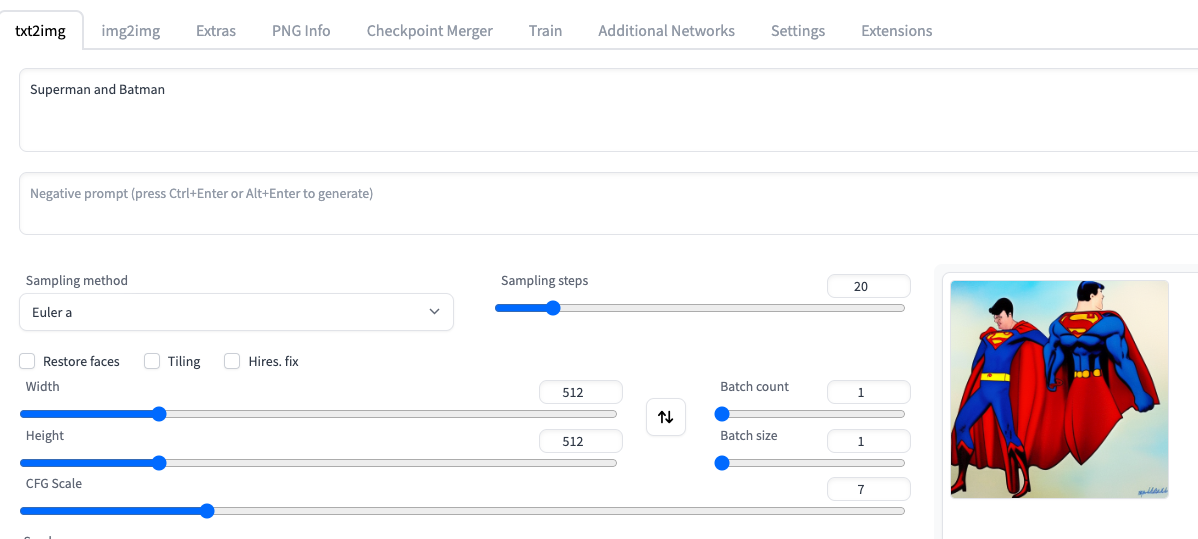Viewport: 1198px width, 539px height.
Task: Open the Train tab
Action: (545, 31)
